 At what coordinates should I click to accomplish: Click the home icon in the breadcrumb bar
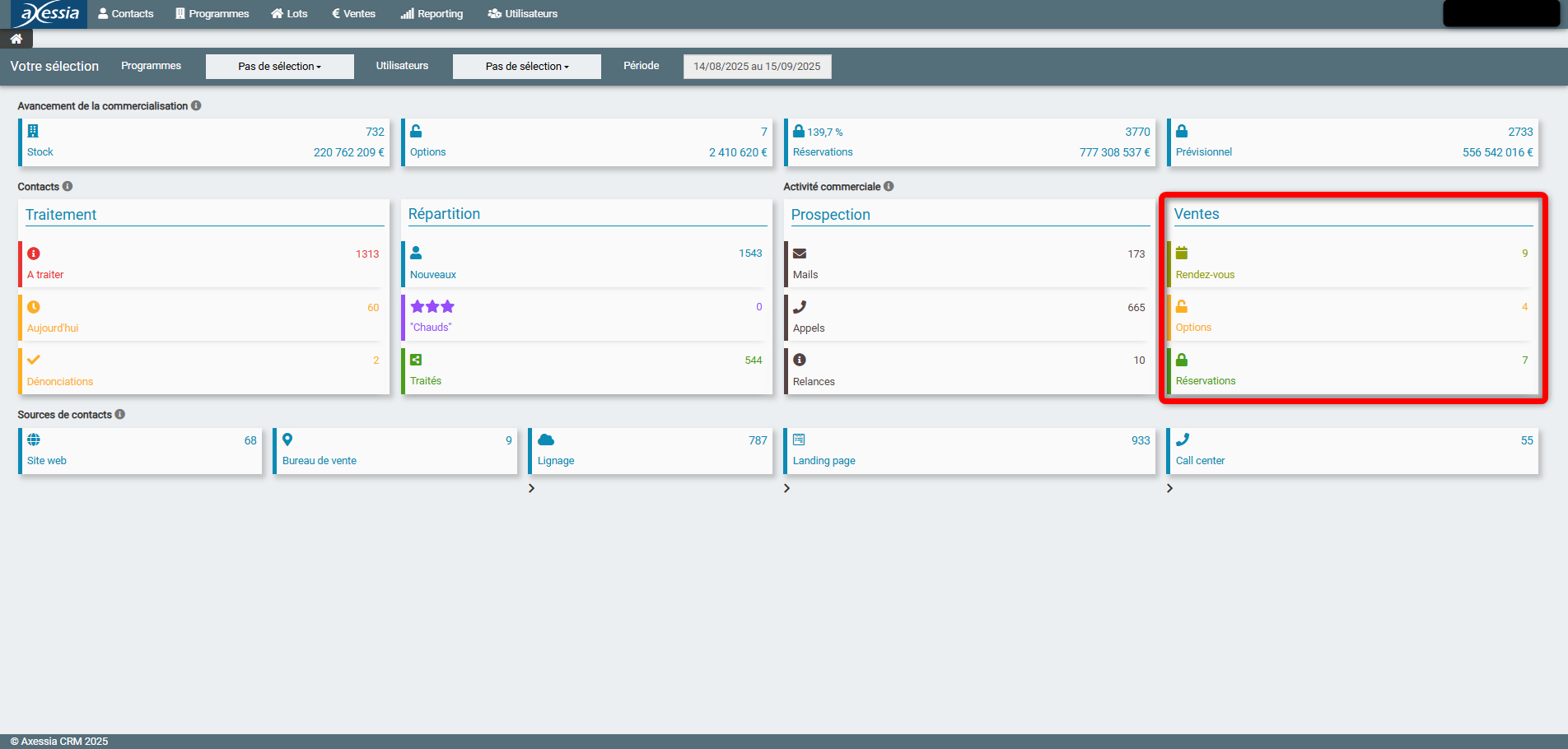pyautogui.click(x=16, y=39)
